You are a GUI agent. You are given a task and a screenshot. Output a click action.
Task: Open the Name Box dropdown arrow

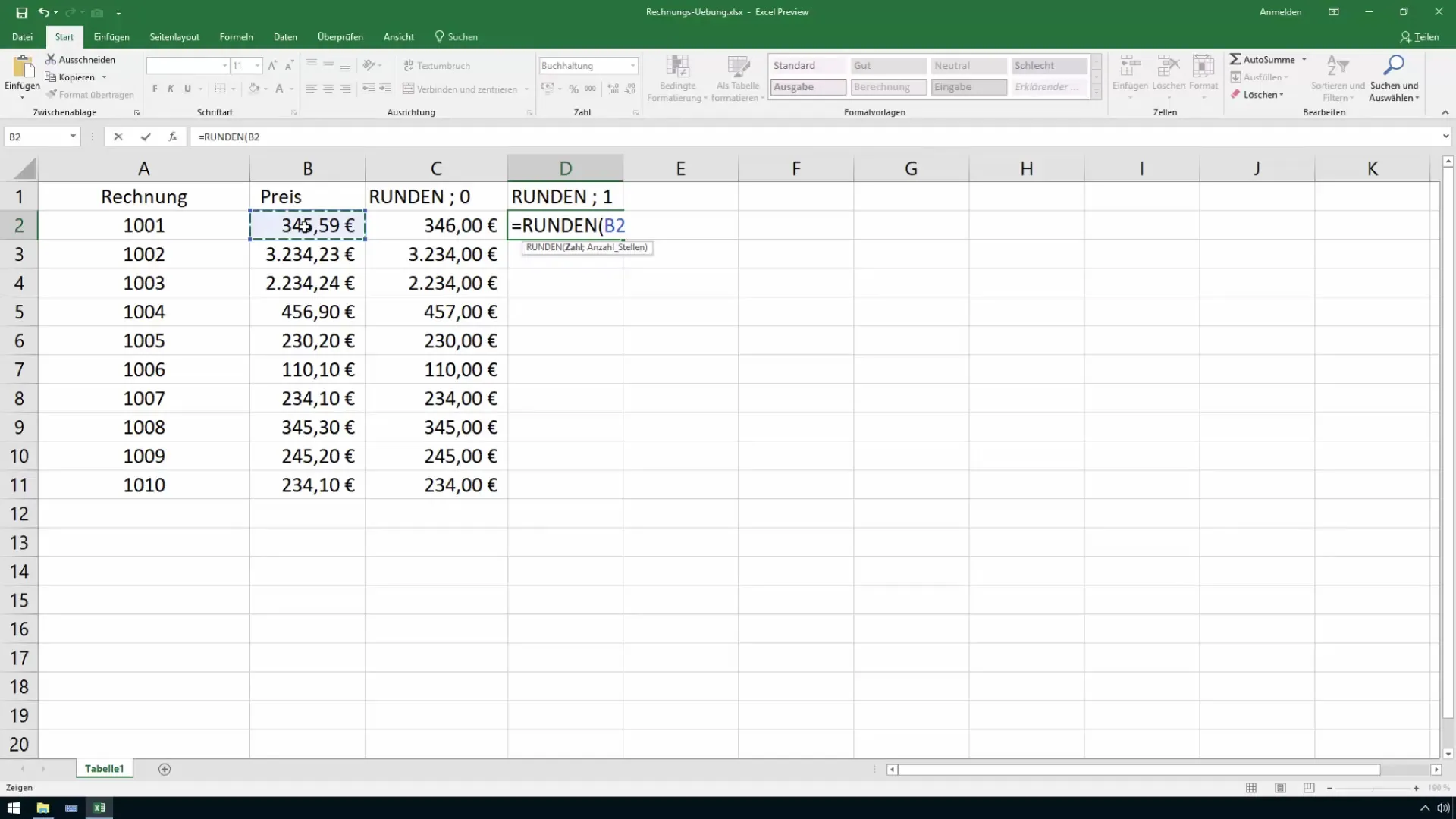click(73, 136)
